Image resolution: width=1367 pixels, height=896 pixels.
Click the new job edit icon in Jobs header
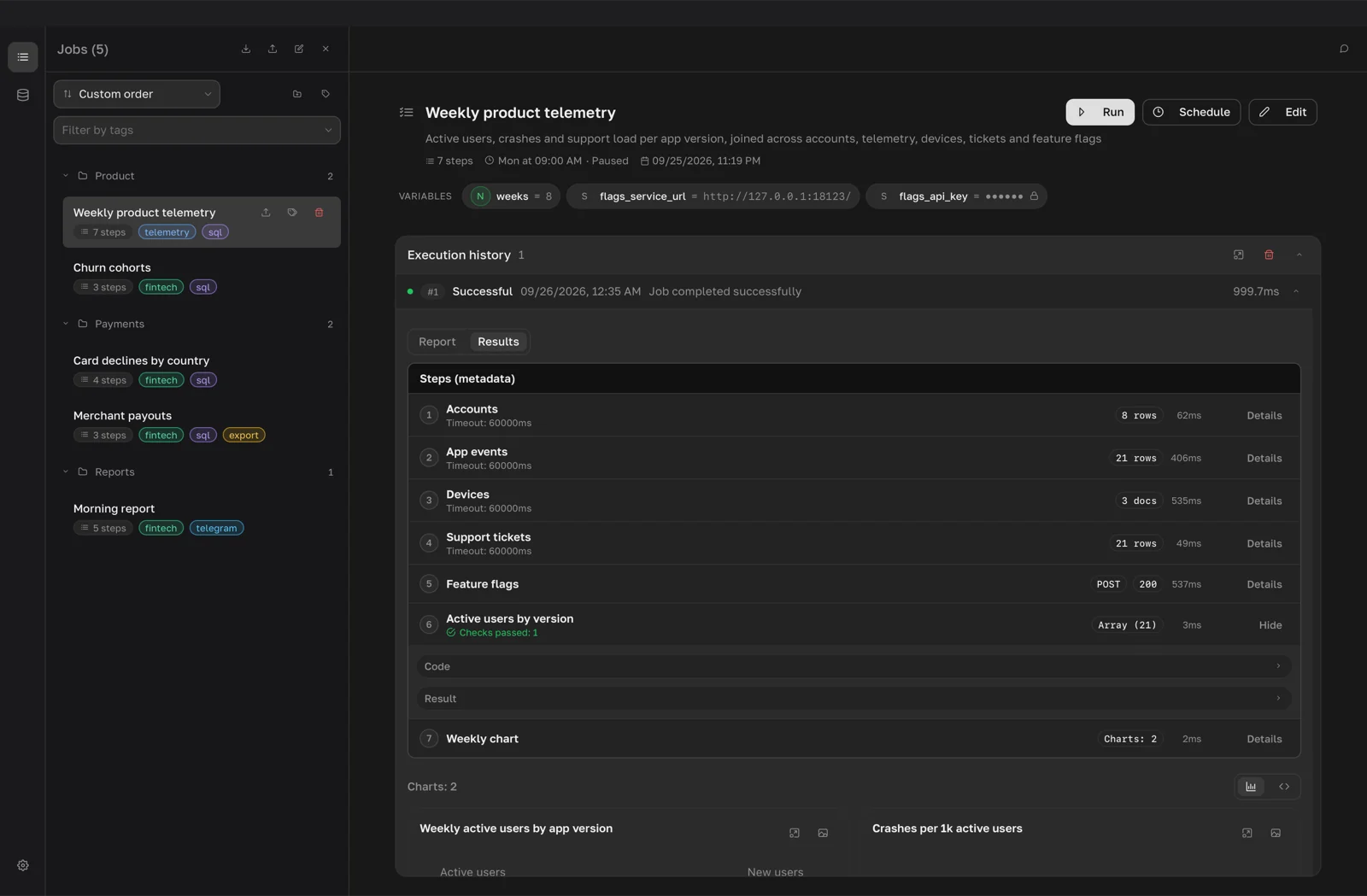pos(299,49)
